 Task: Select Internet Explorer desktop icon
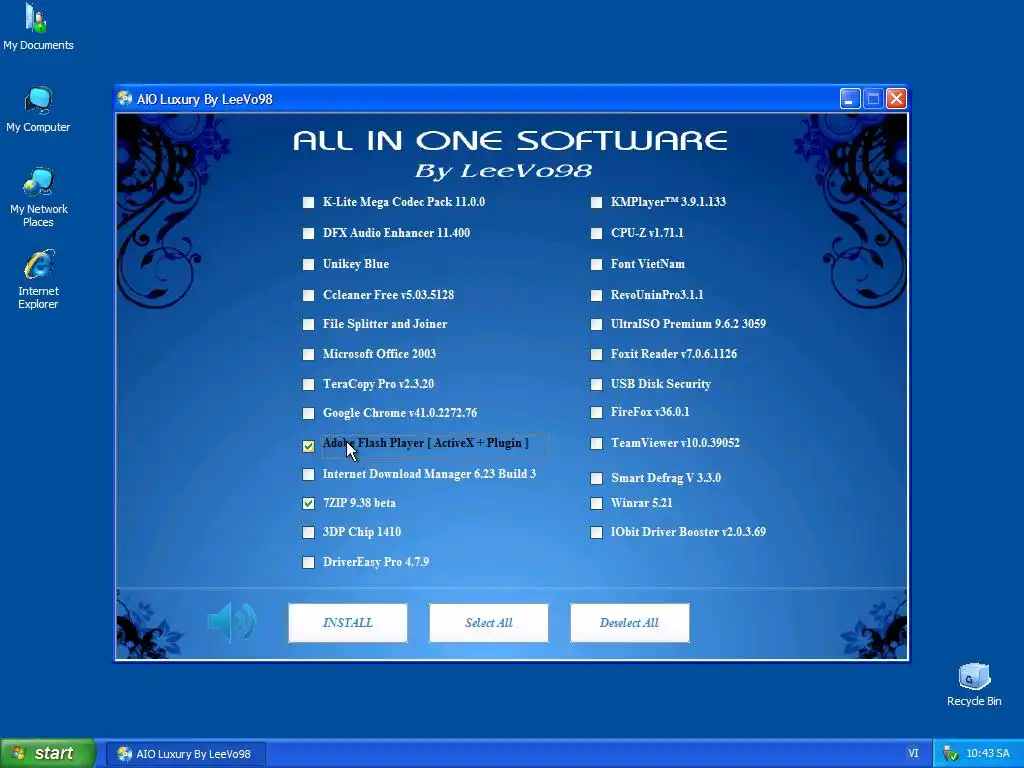coord(38,280)
